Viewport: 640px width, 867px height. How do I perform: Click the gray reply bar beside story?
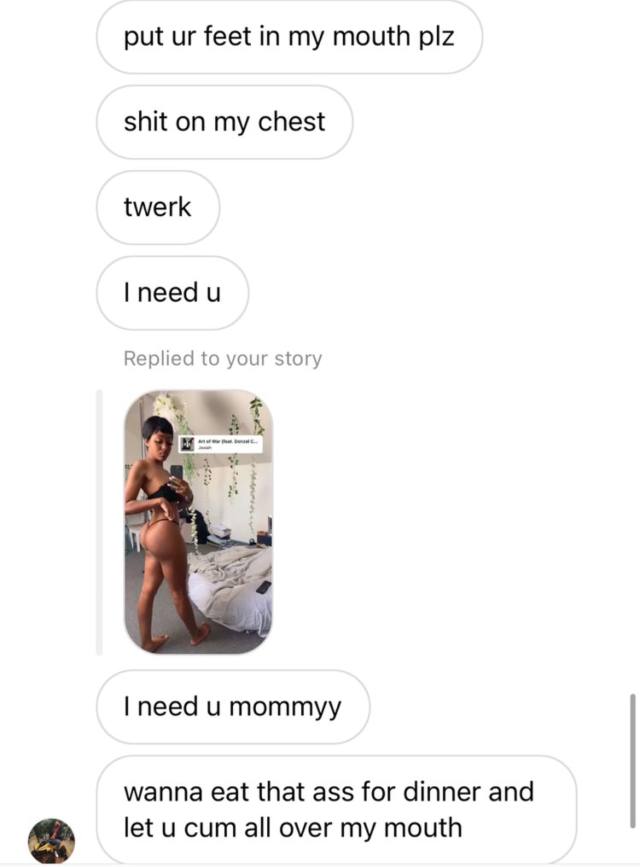99,522
